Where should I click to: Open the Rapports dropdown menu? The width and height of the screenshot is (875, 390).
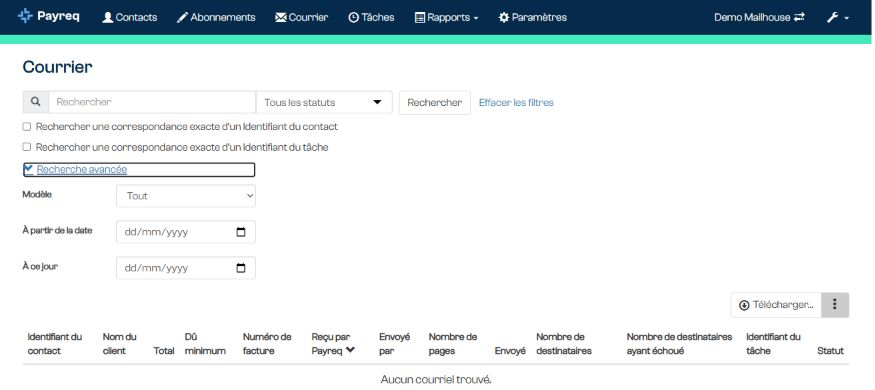(446, 17)
